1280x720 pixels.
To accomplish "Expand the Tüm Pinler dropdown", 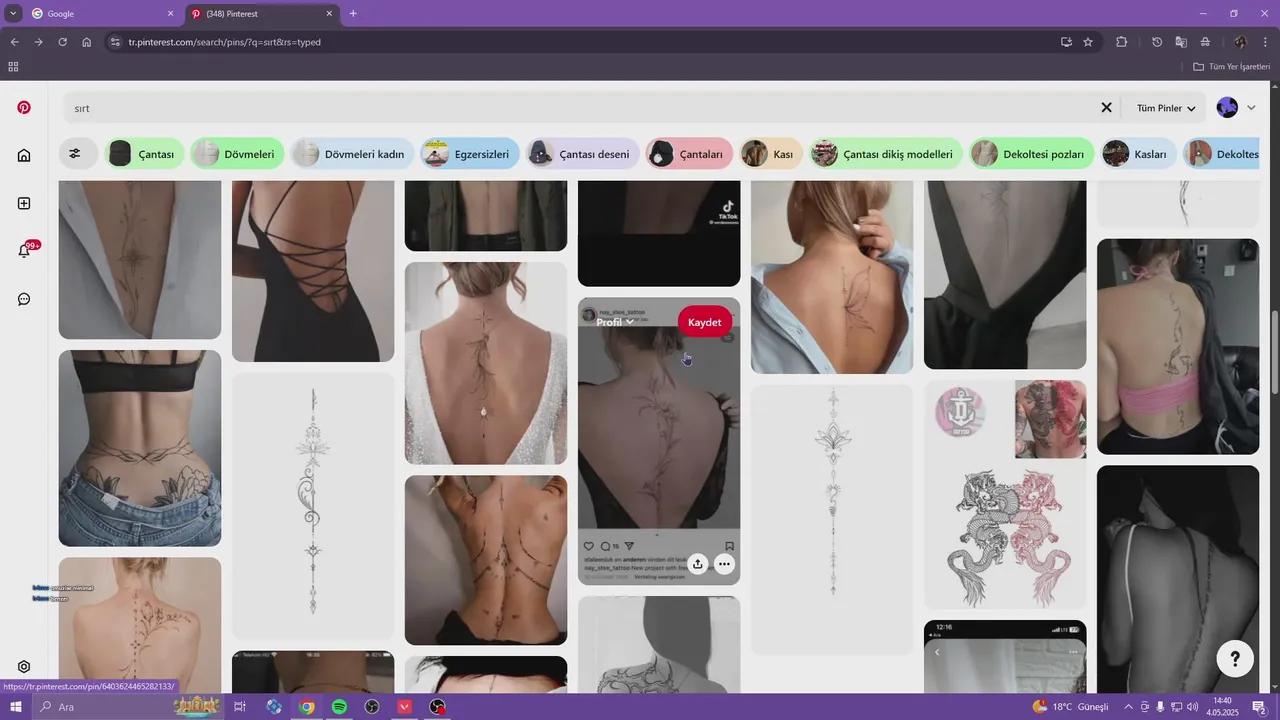I will [x=1166, y=108].
